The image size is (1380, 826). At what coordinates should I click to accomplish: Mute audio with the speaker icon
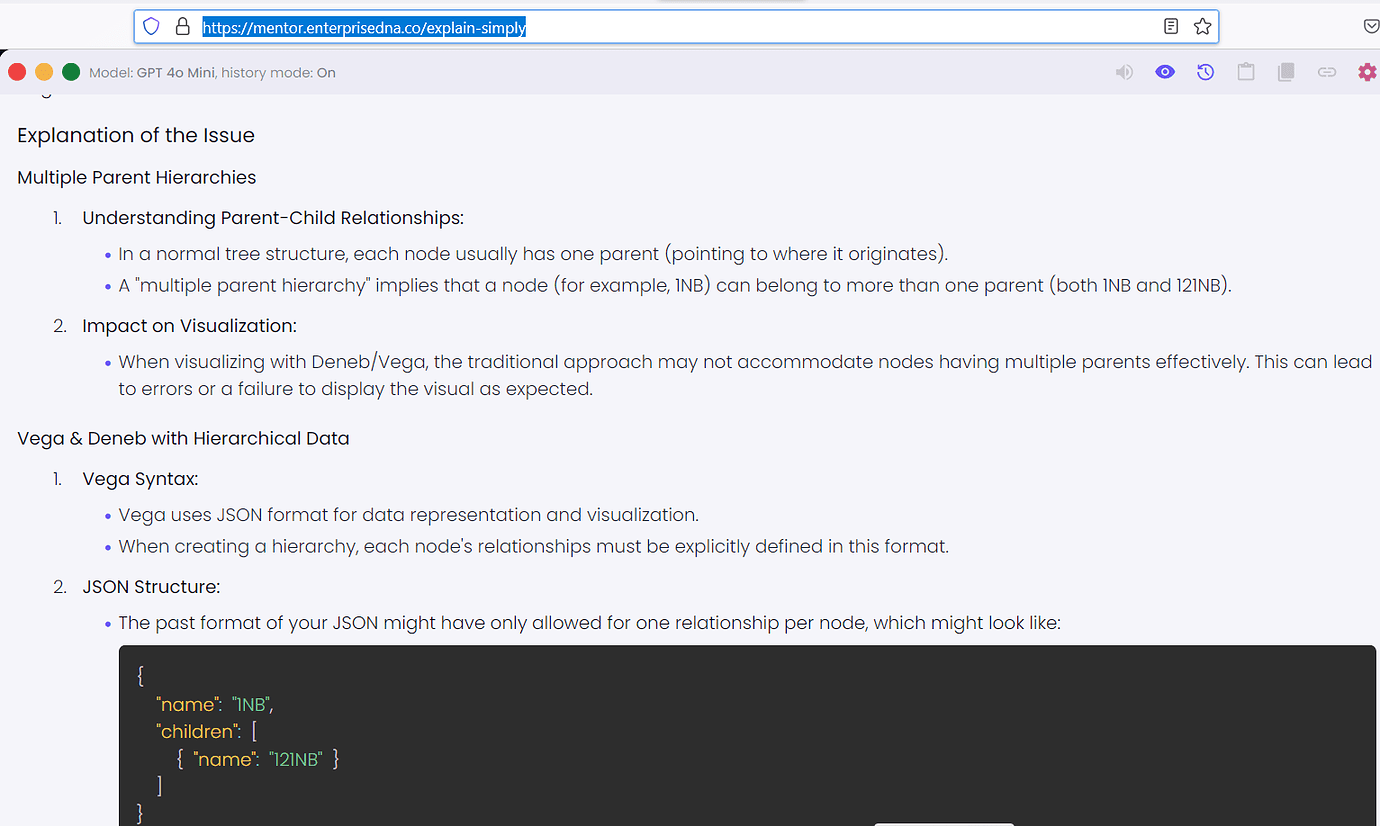1124,71
